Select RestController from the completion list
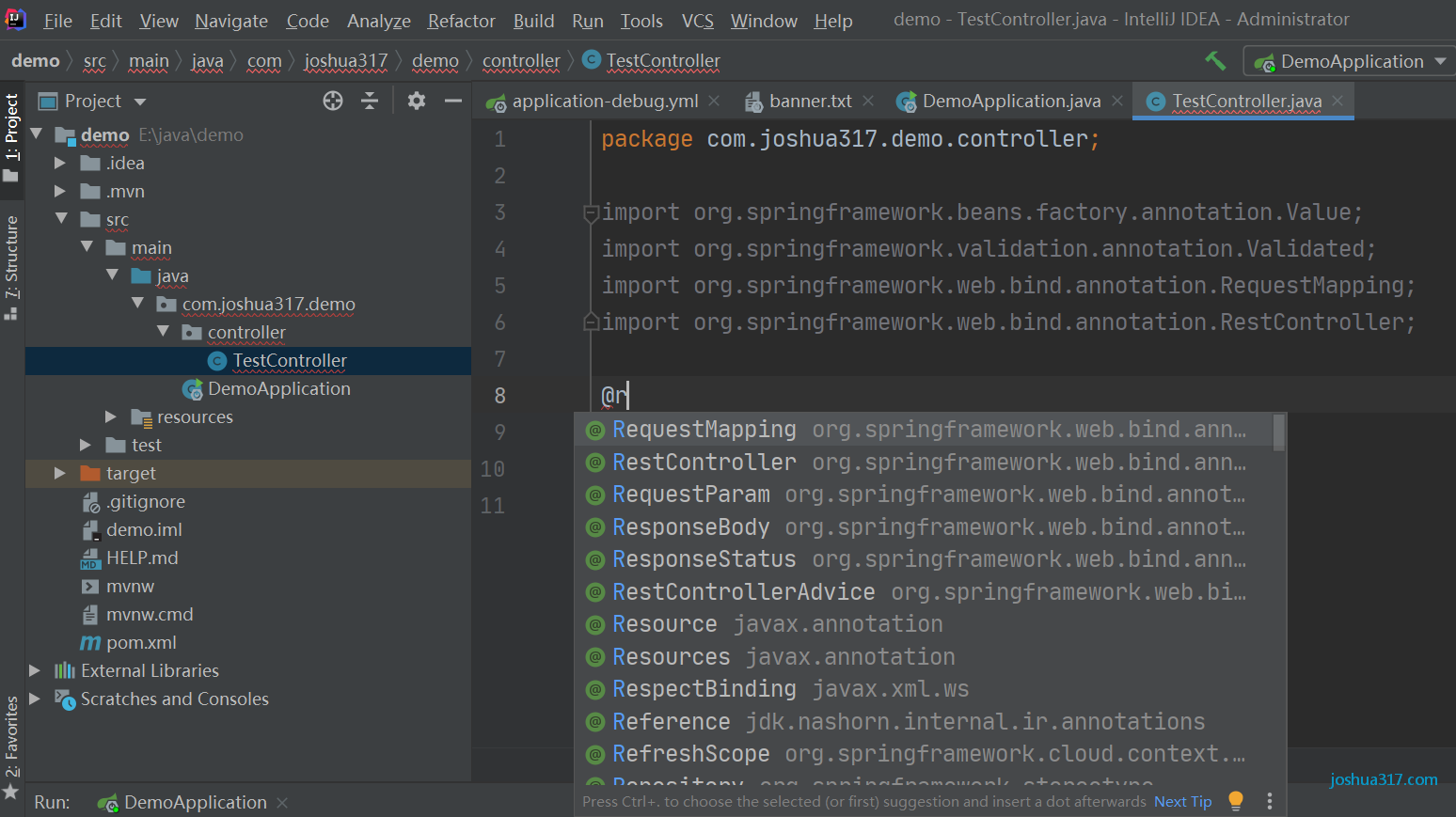 point(704,463)
